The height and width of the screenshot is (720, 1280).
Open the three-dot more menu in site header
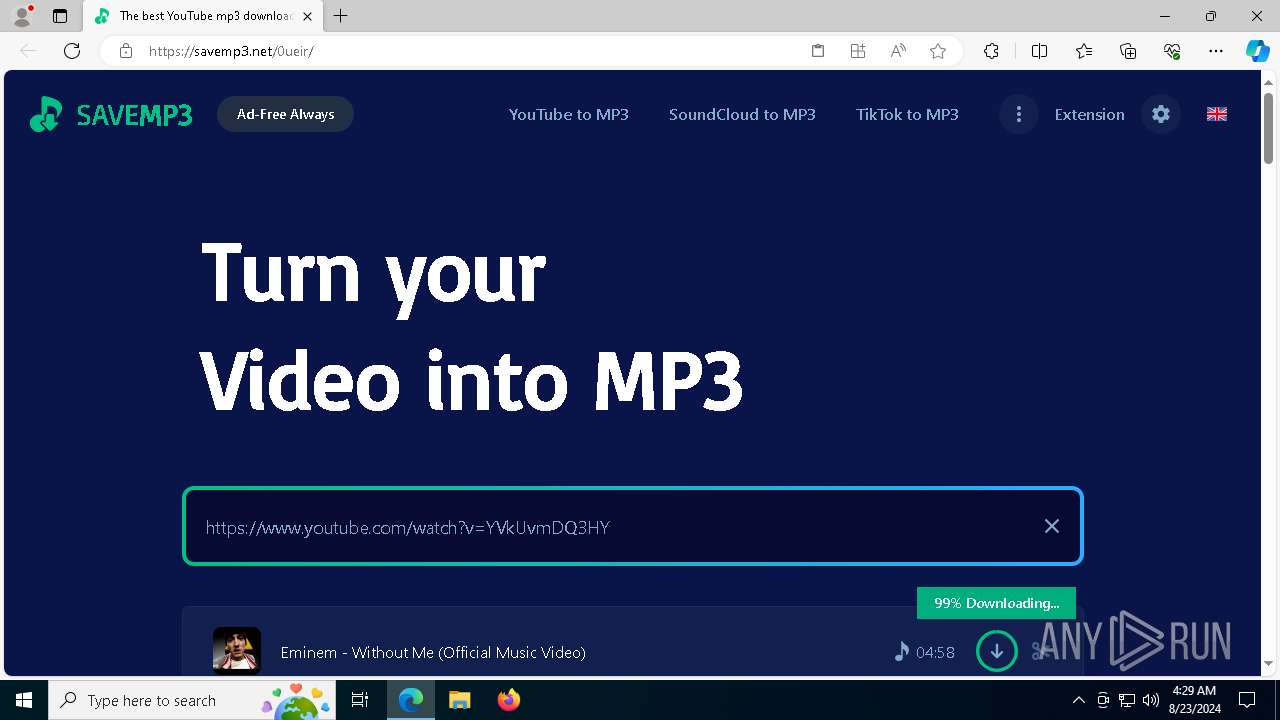tap(1018, 114)
